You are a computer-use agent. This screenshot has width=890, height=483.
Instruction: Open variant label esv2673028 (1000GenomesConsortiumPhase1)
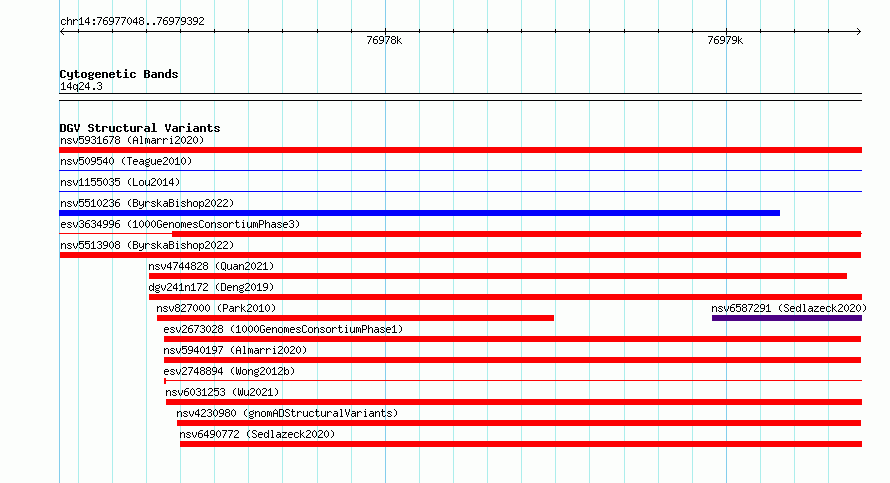point(283,329)
